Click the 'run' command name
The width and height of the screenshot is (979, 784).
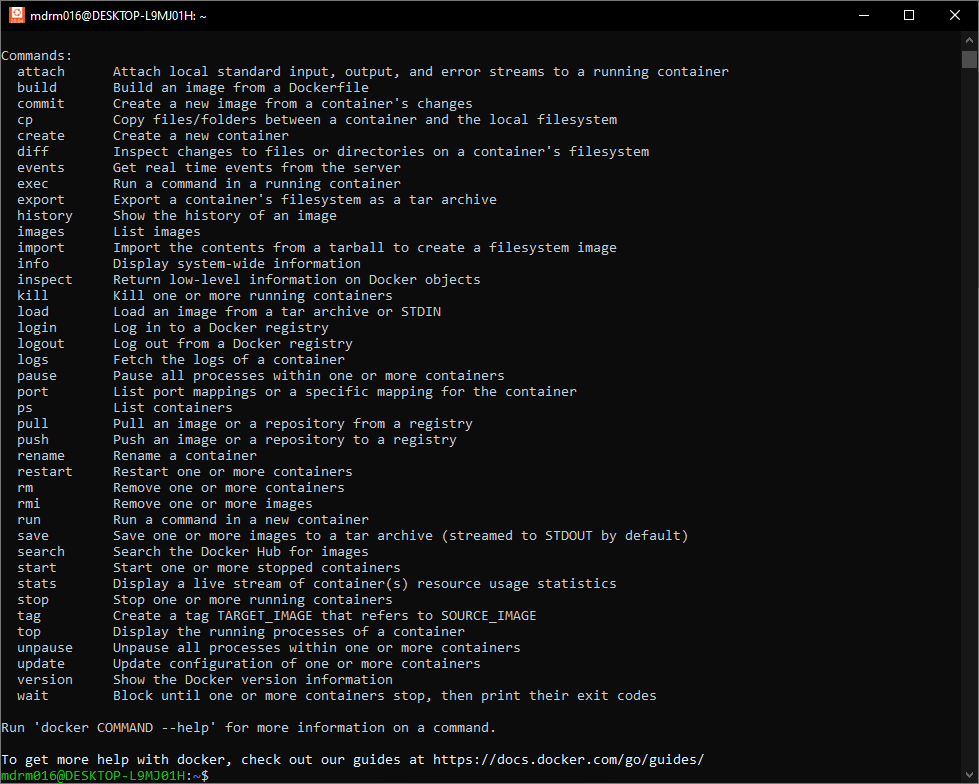29,520
